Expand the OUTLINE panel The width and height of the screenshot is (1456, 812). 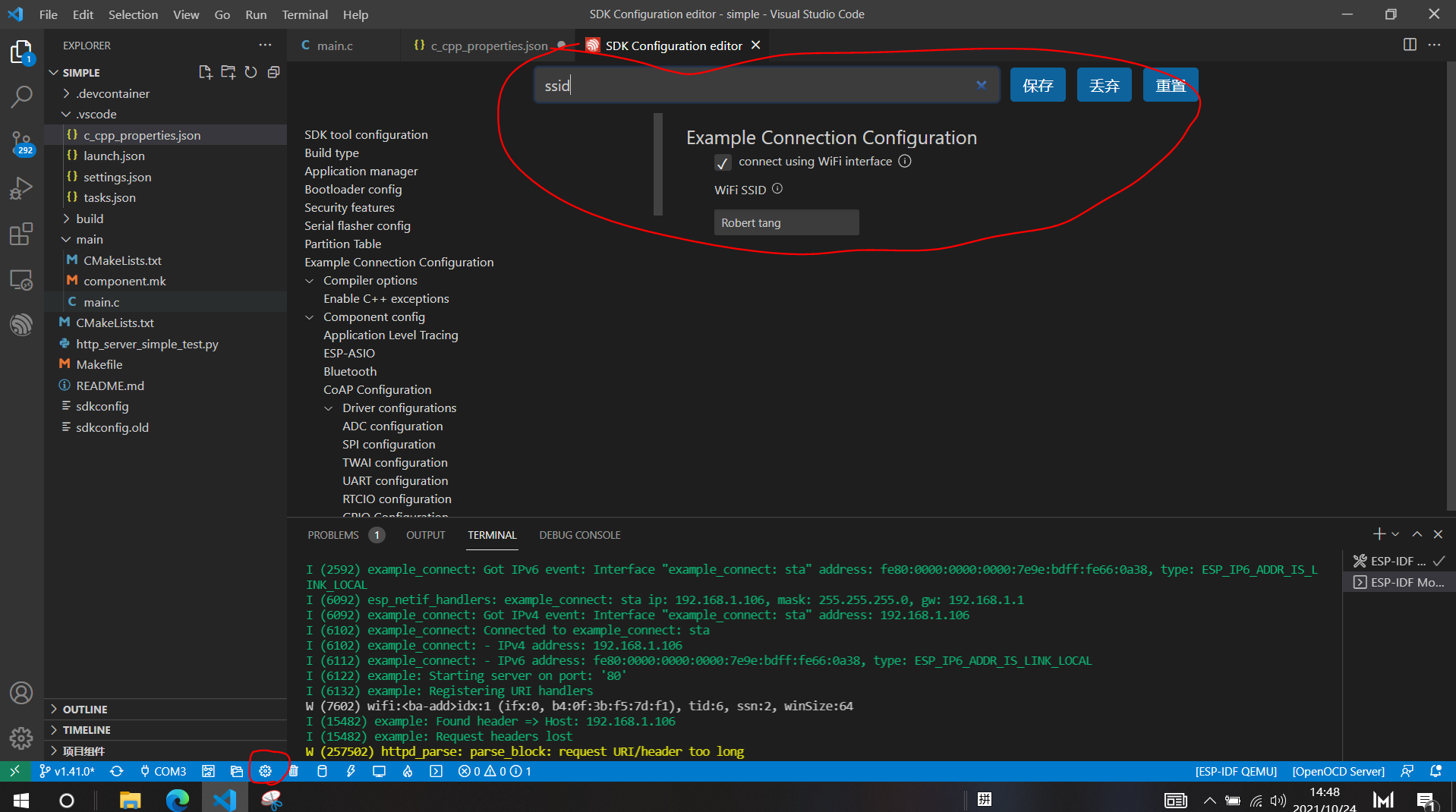coord(54,709)
